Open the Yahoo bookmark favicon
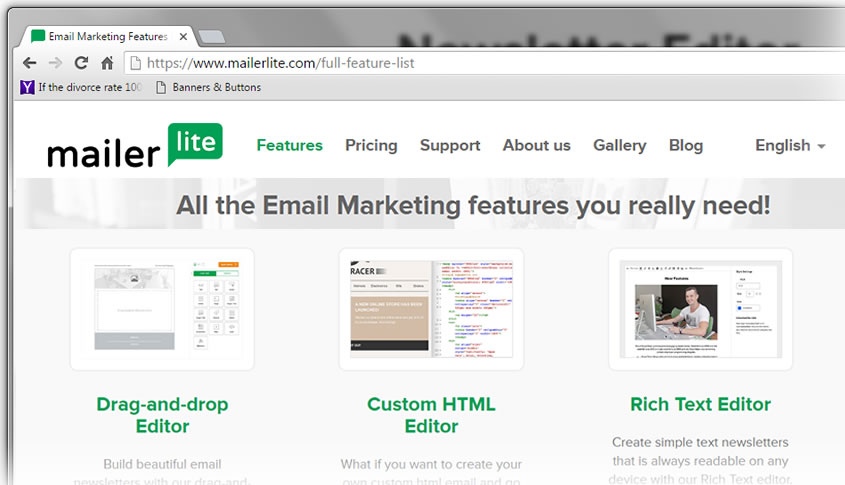The height and width of the screenshot is (485, 845). point(27,87)
